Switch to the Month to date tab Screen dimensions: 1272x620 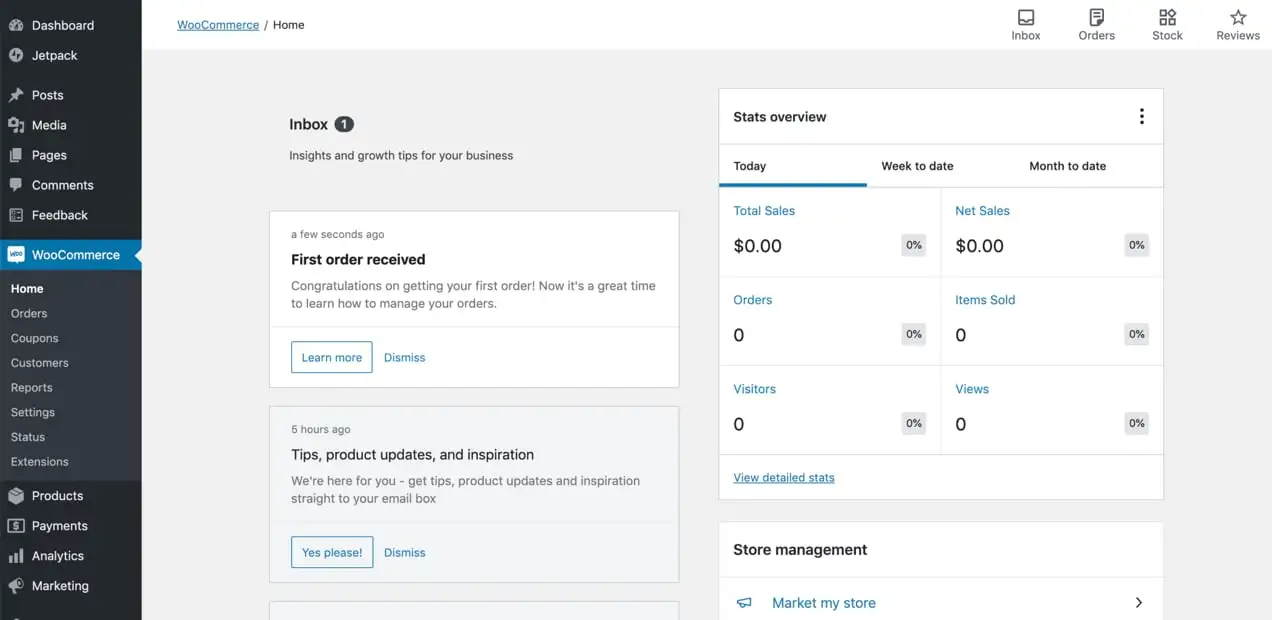tap(1067, 165)
